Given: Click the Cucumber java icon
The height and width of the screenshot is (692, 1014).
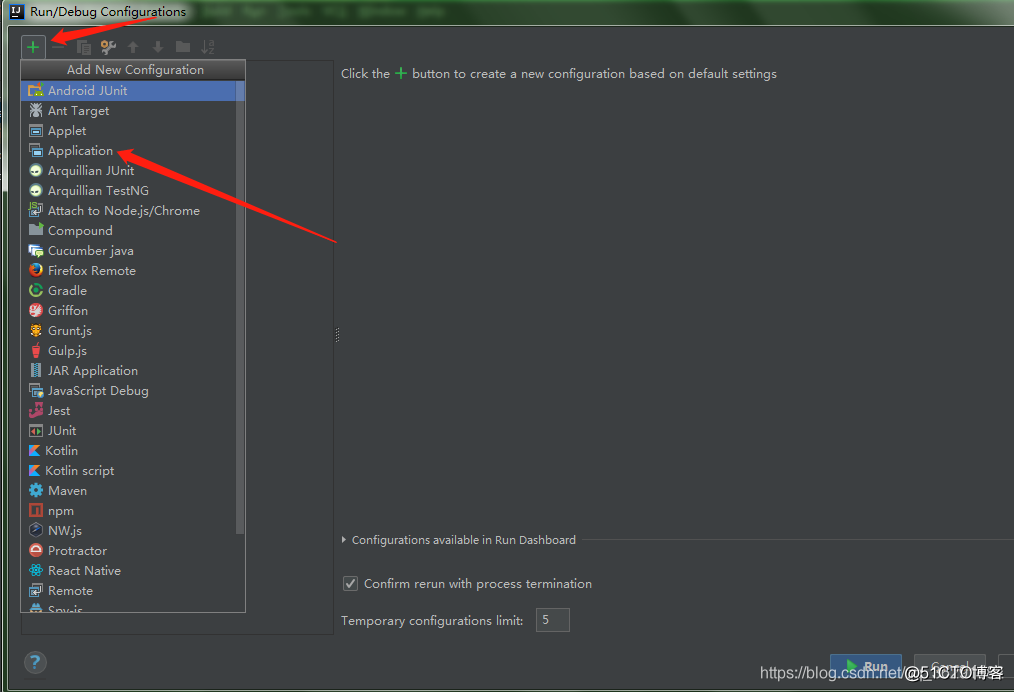Looking at the screenshot, I should [x=36, y=250].
